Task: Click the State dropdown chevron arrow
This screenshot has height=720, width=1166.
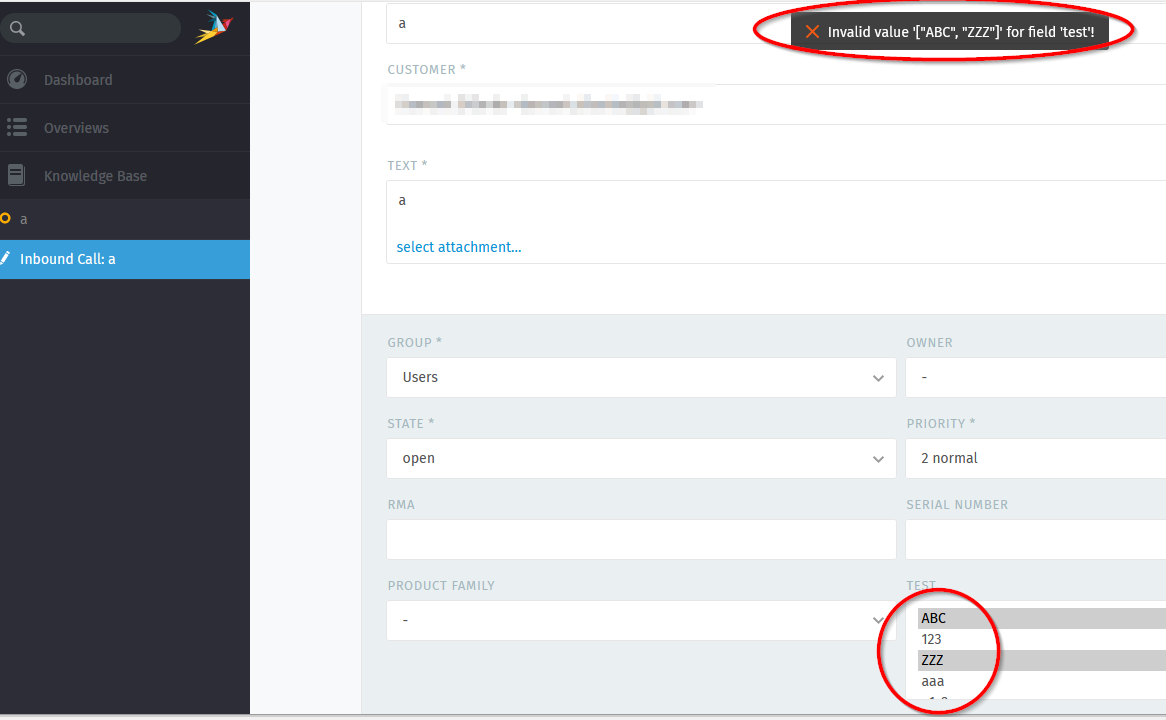Action: point(878,459)
